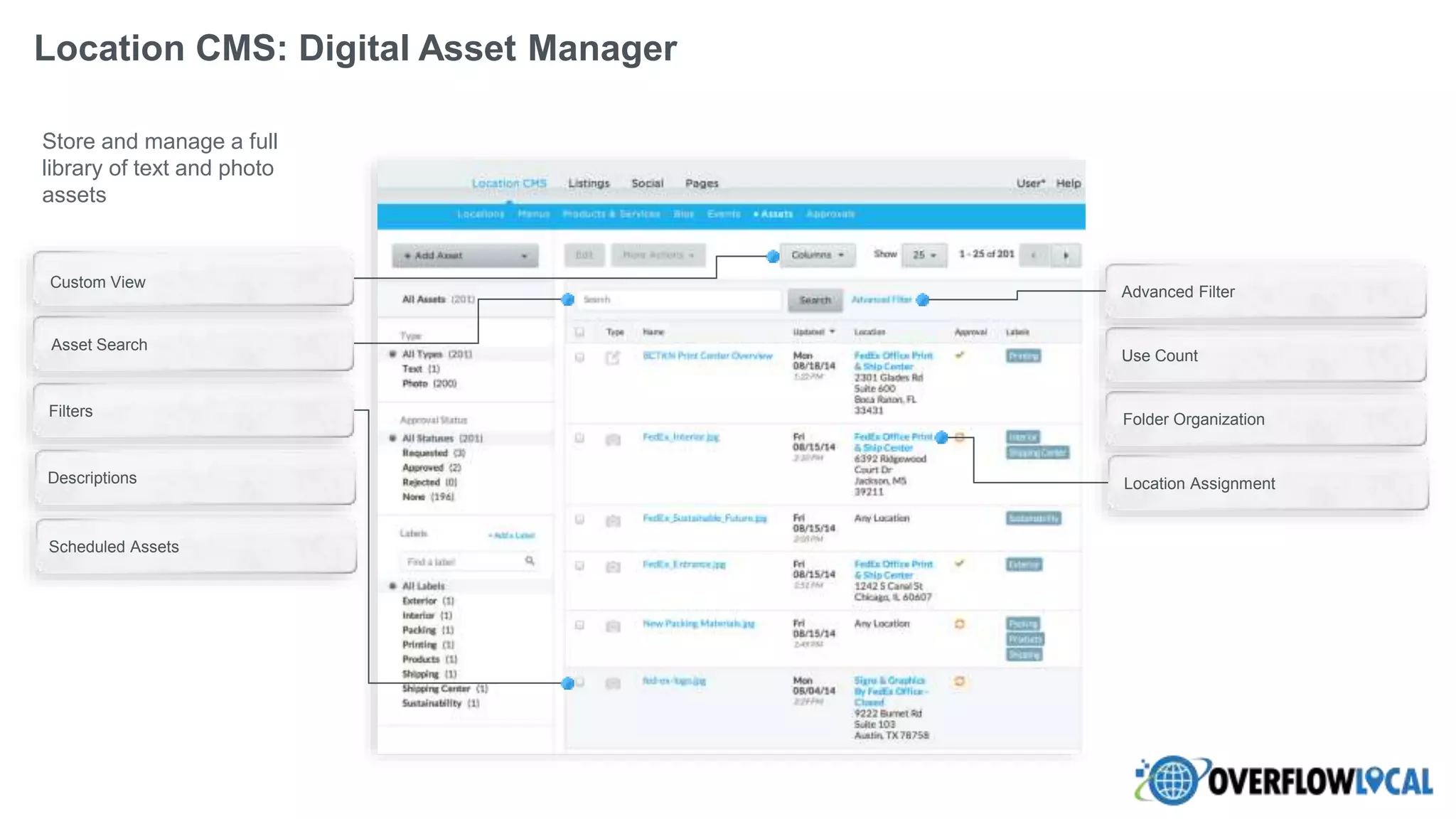Screen dimensions: 1456x819
Task: Toggle the select-all checkbox in table header
Action: coord(579,332)
